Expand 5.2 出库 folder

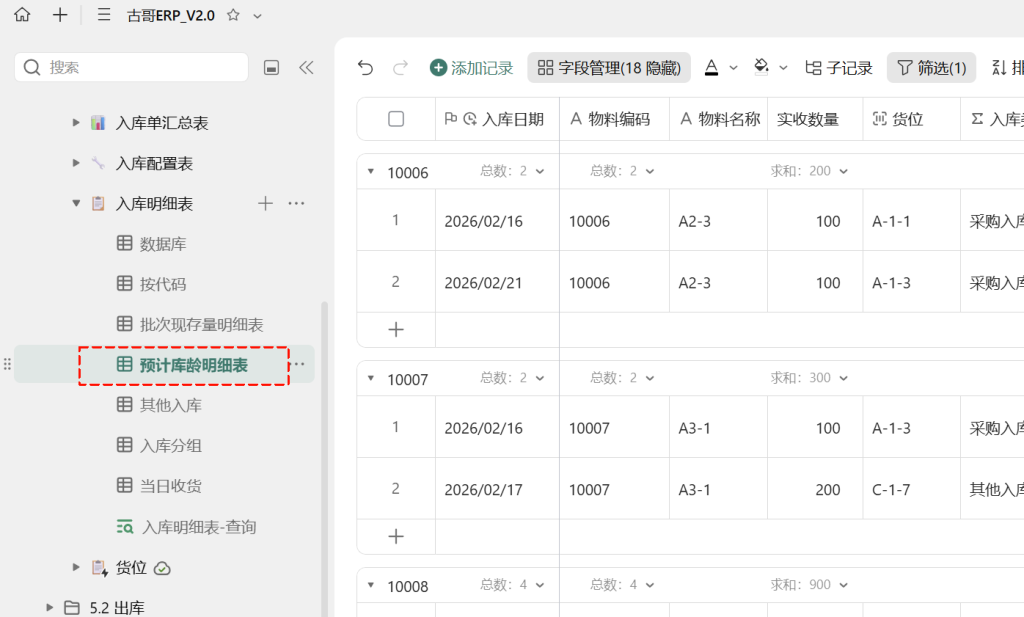[50, 607]
